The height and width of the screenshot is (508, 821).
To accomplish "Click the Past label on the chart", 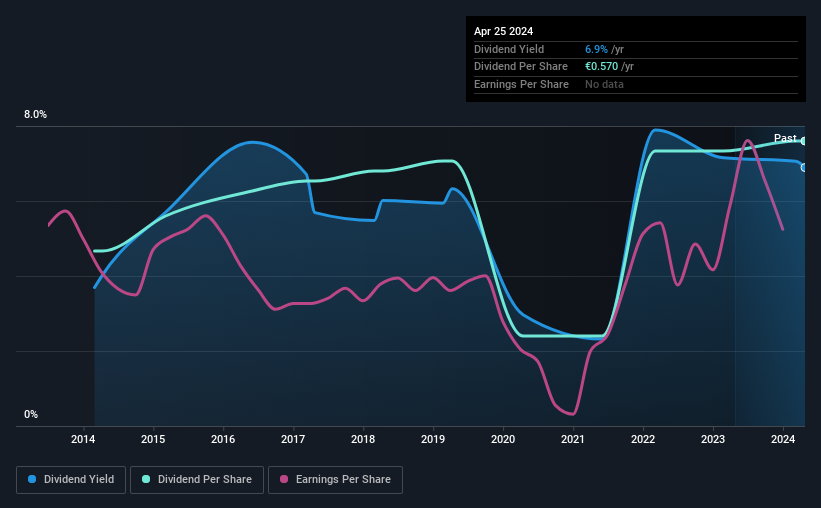I will [x=785, y=138].
